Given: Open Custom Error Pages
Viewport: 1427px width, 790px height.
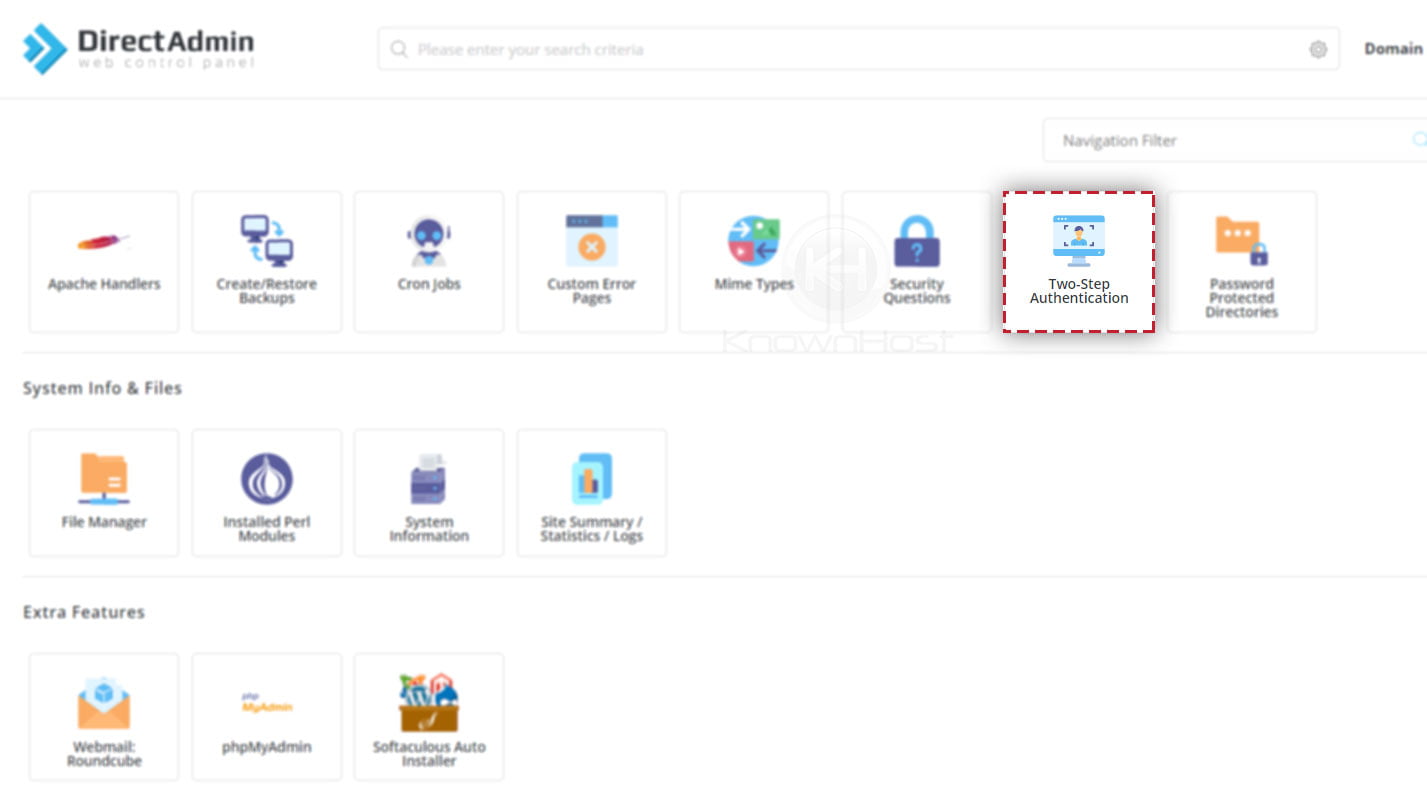Looking at the screenshot, I should (x=591, y=261).
